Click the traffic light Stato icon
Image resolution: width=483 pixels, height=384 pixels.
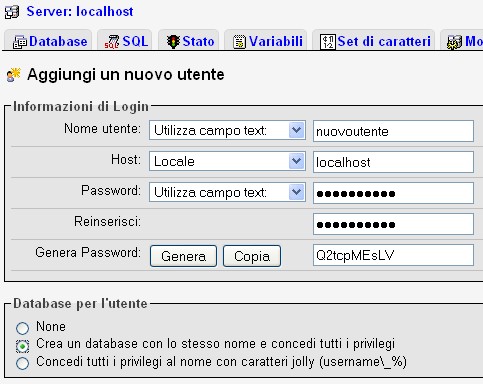pyautogui.click(x=173, y=42)
